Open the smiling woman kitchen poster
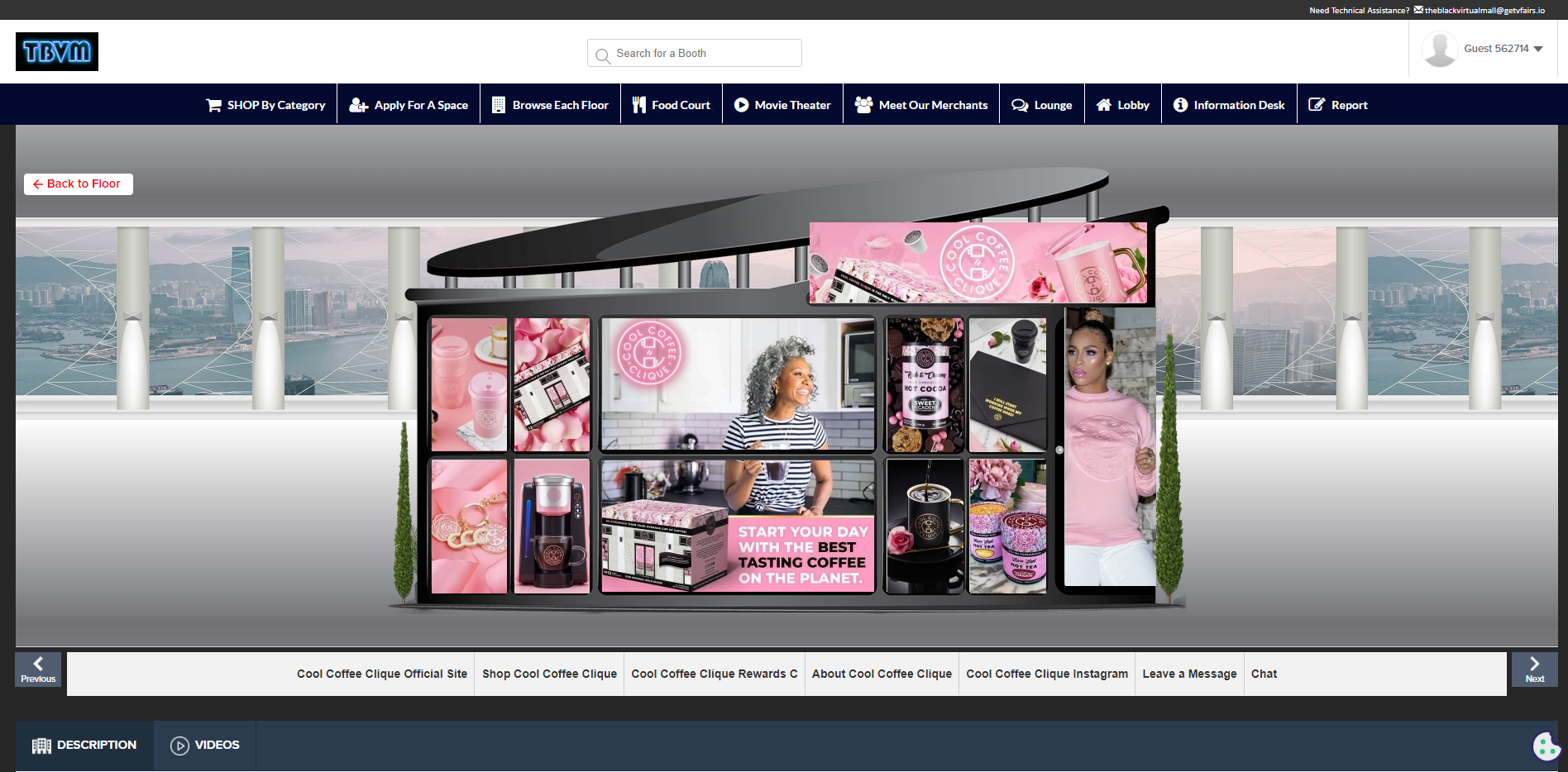 click(738, 385)
